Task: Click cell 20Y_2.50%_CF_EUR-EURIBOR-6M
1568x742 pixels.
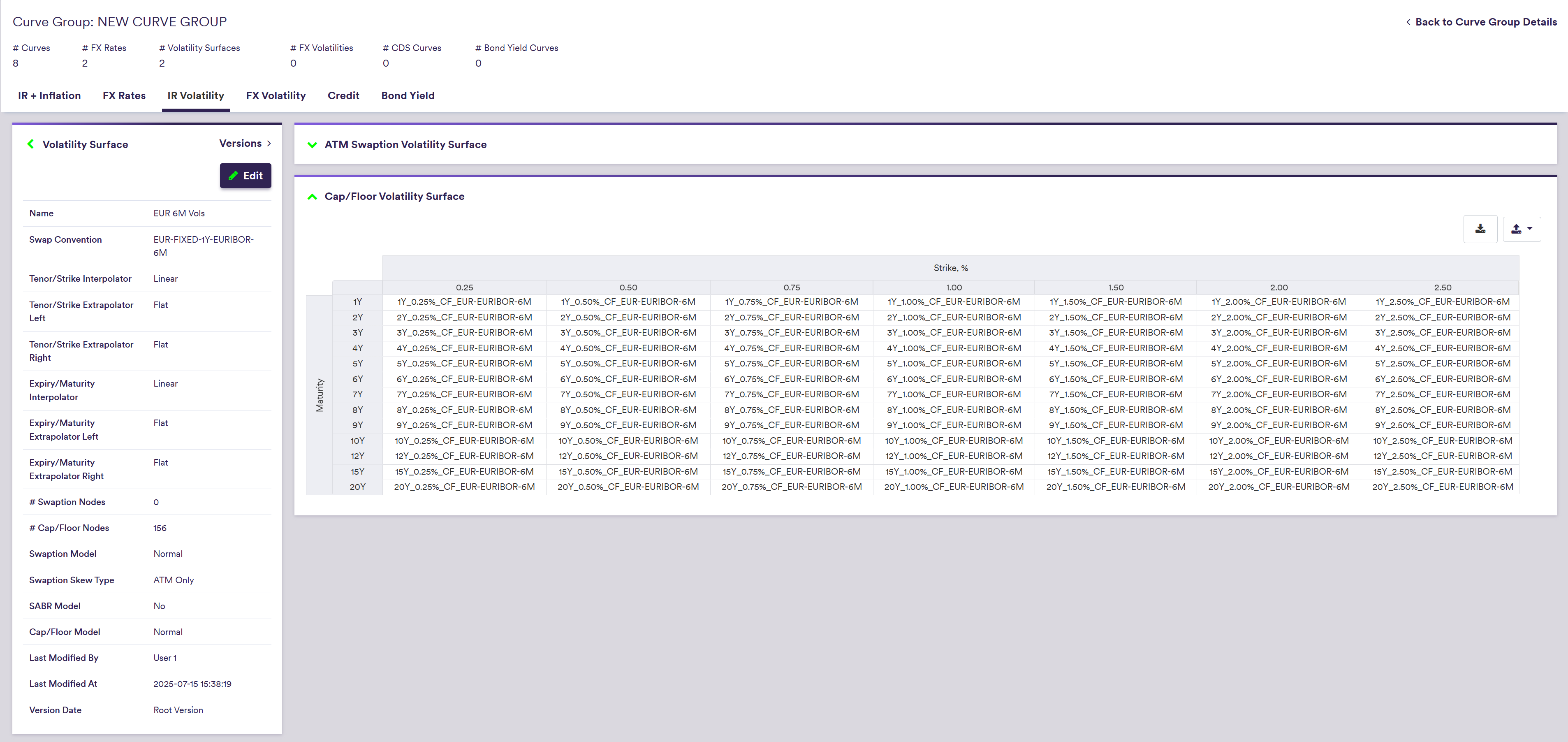Action: point(1442,487)
